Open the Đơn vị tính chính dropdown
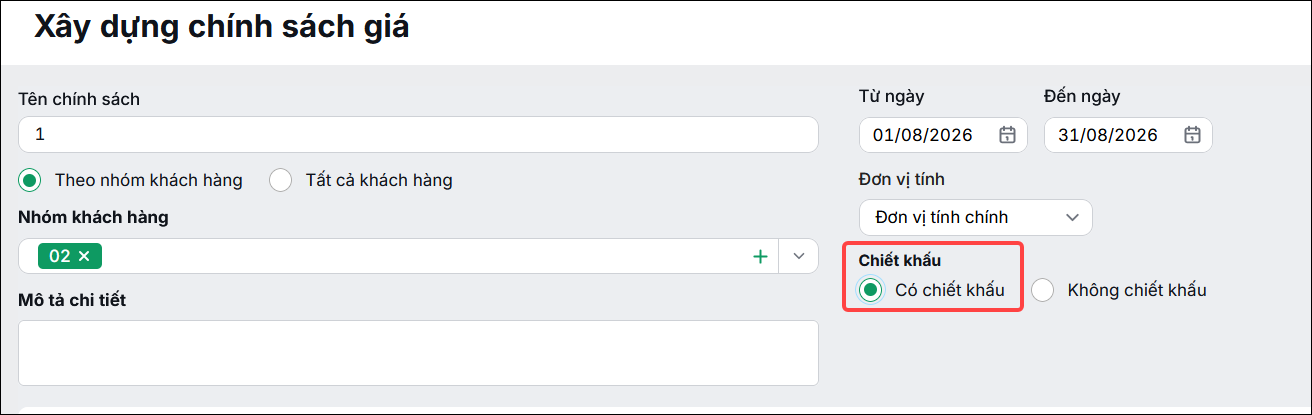1312x415 pixels. pyautogui.click(x=976, y=217)
